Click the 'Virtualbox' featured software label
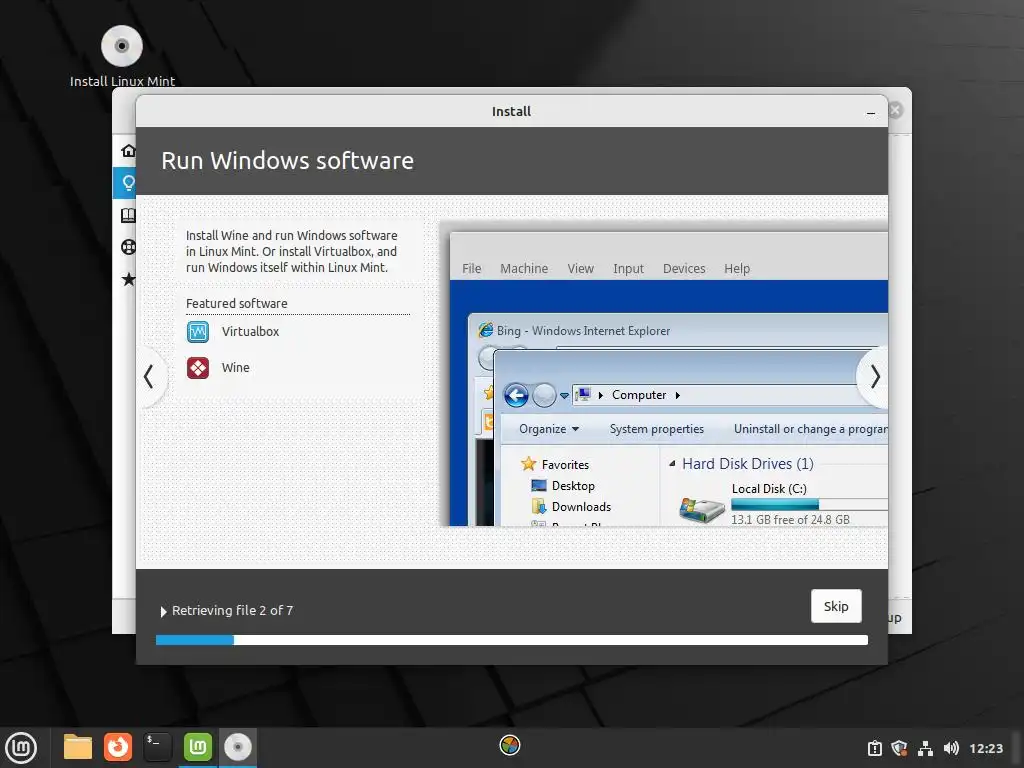This screenshot has width=1024, height=768. pos(250,332)
